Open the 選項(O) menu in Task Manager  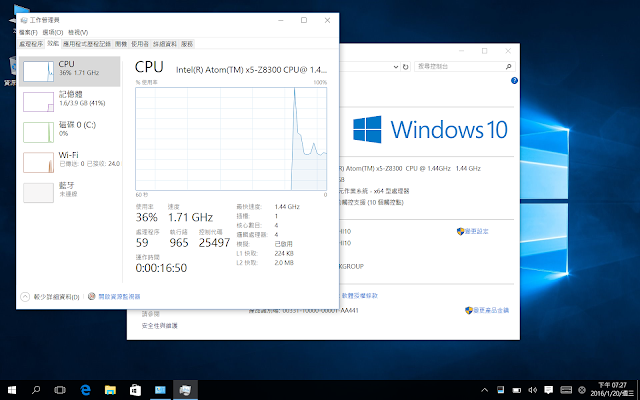tap(53, 32)
